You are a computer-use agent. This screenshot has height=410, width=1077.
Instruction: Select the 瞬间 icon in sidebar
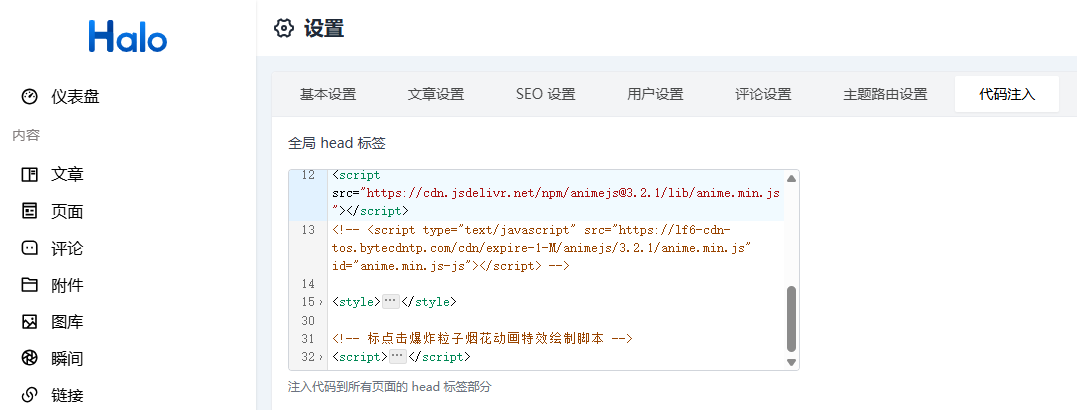[x=29, y=358]
